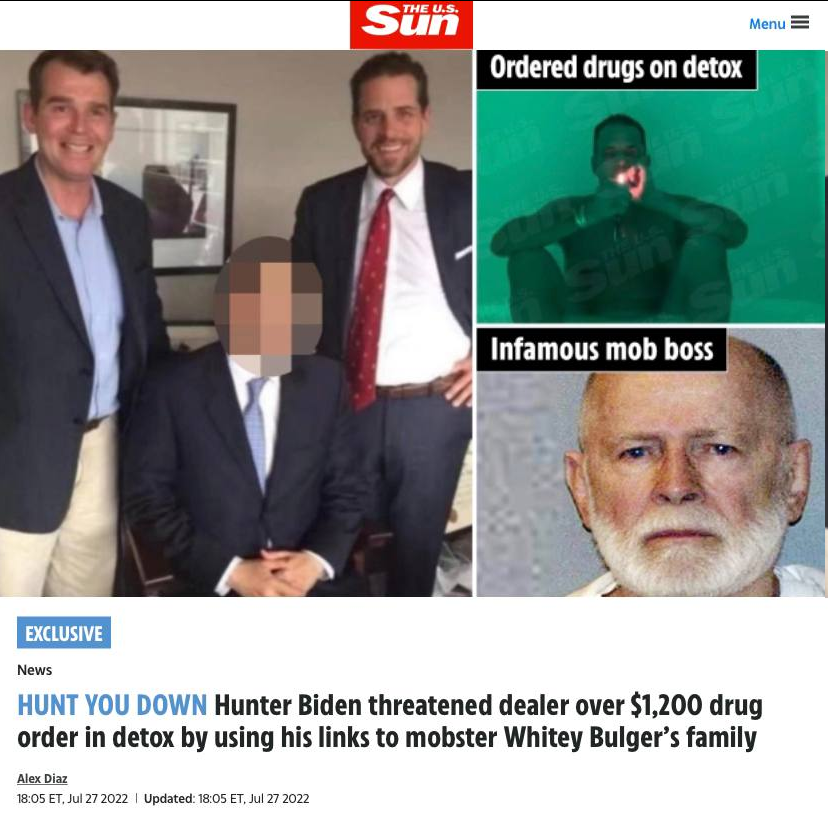Click the framed picture on wall
This screenshot has width=828, height=813.
tap(172, 185)
